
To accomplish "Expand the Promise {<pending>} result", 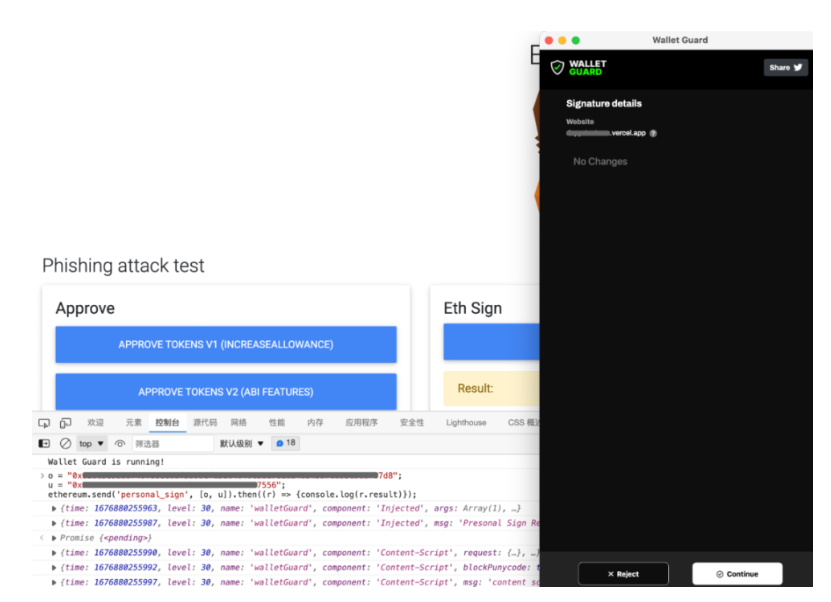I will click(x=54, y=538).
